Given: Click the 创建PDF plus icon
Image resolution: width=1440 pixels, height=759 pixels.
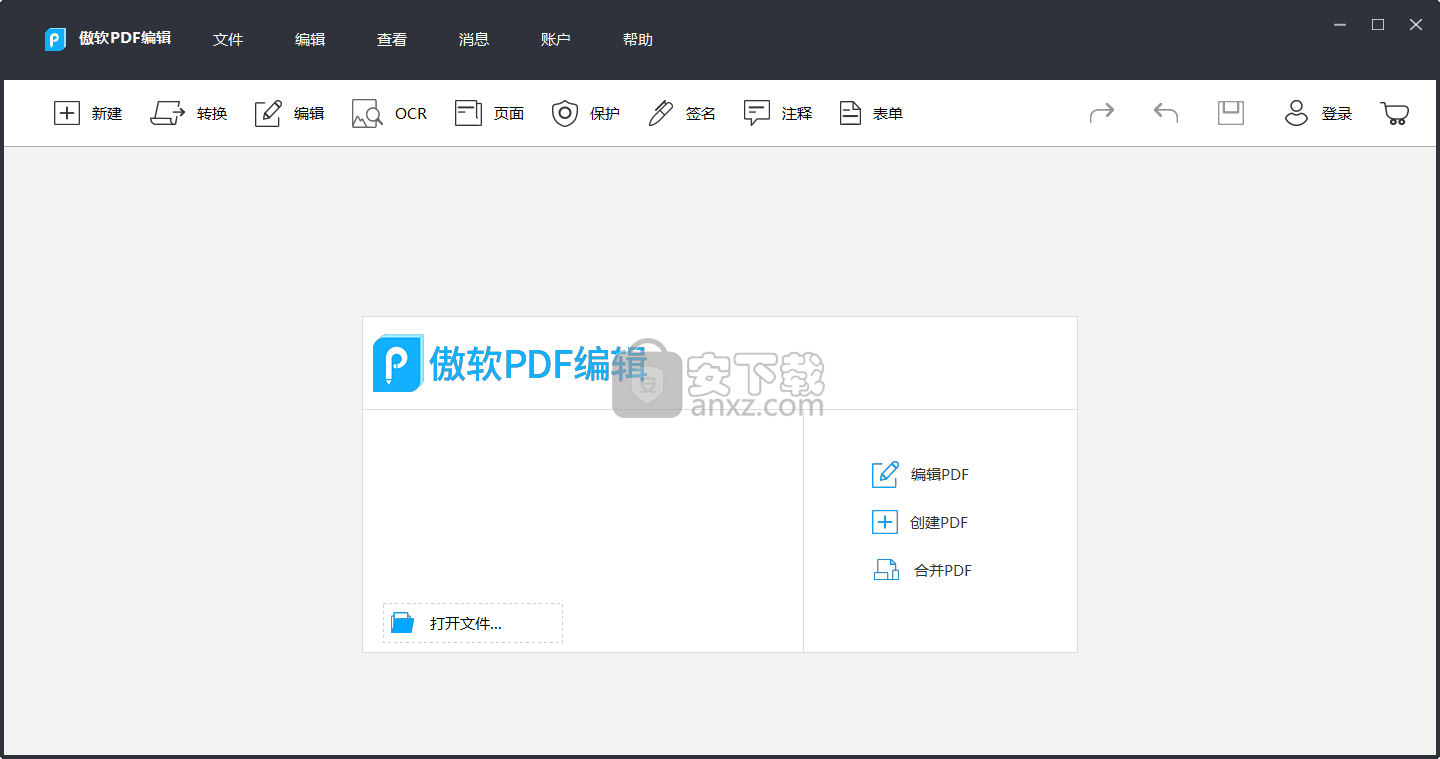Looking at the screenshot, I should tap(885, 522).
